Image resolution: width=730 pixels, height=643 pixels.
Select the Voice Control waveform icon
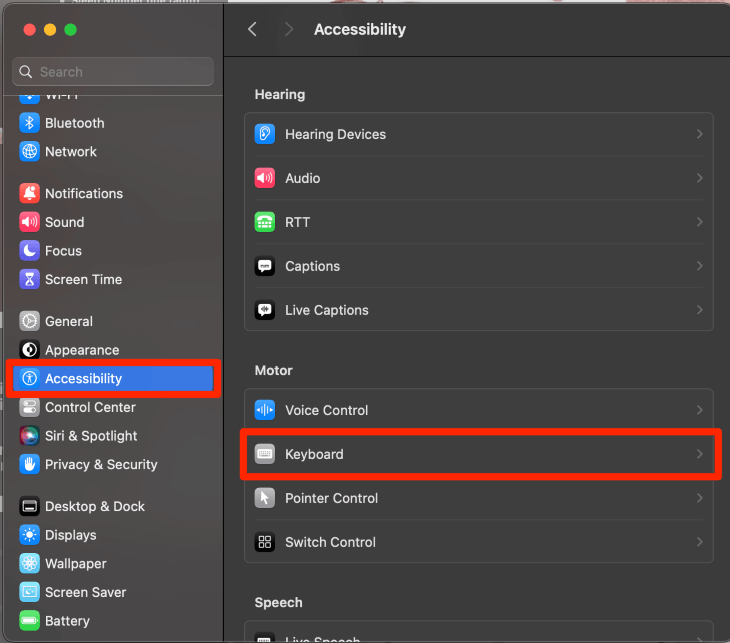265,410
